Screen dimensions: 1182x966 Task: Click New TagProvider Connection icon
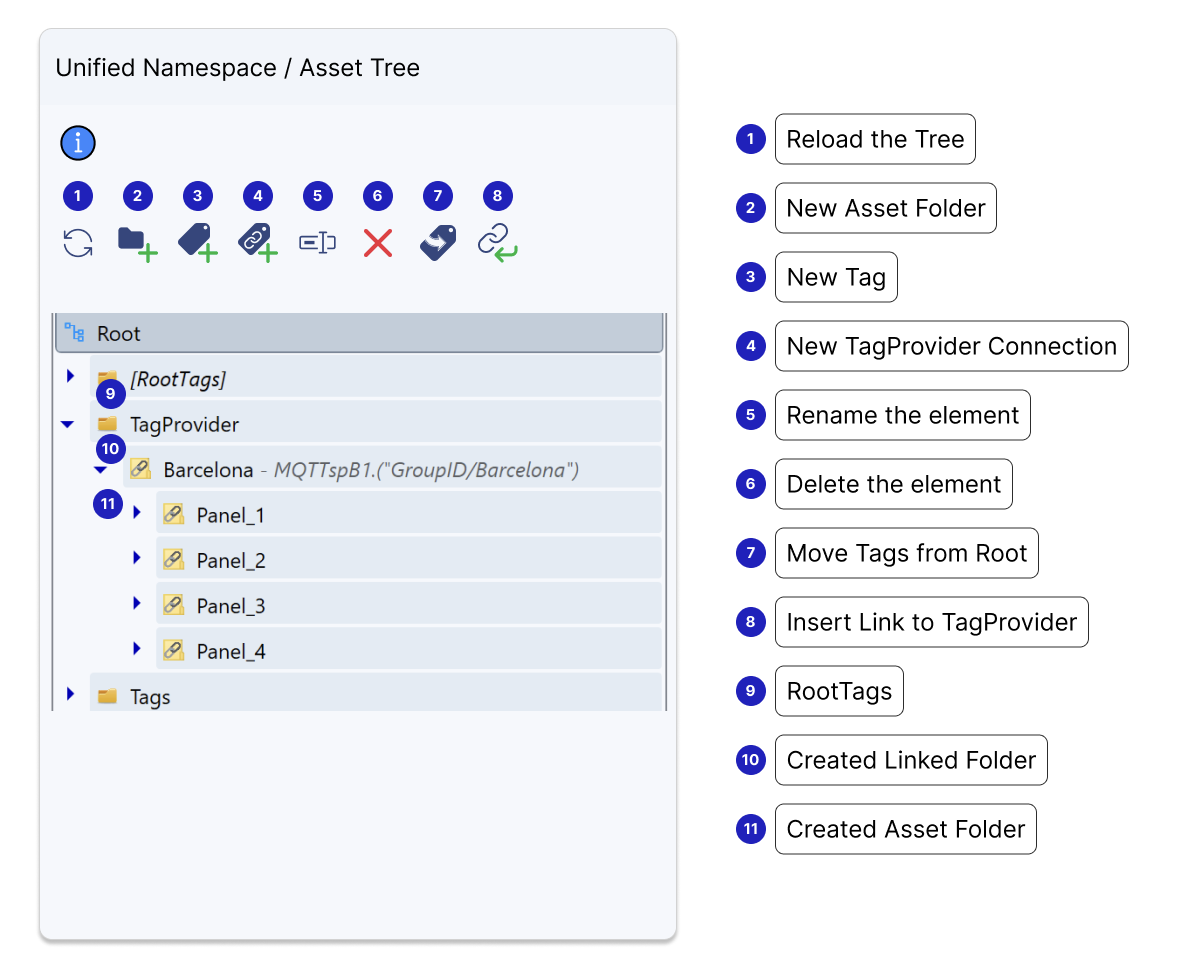pos(257,243)
